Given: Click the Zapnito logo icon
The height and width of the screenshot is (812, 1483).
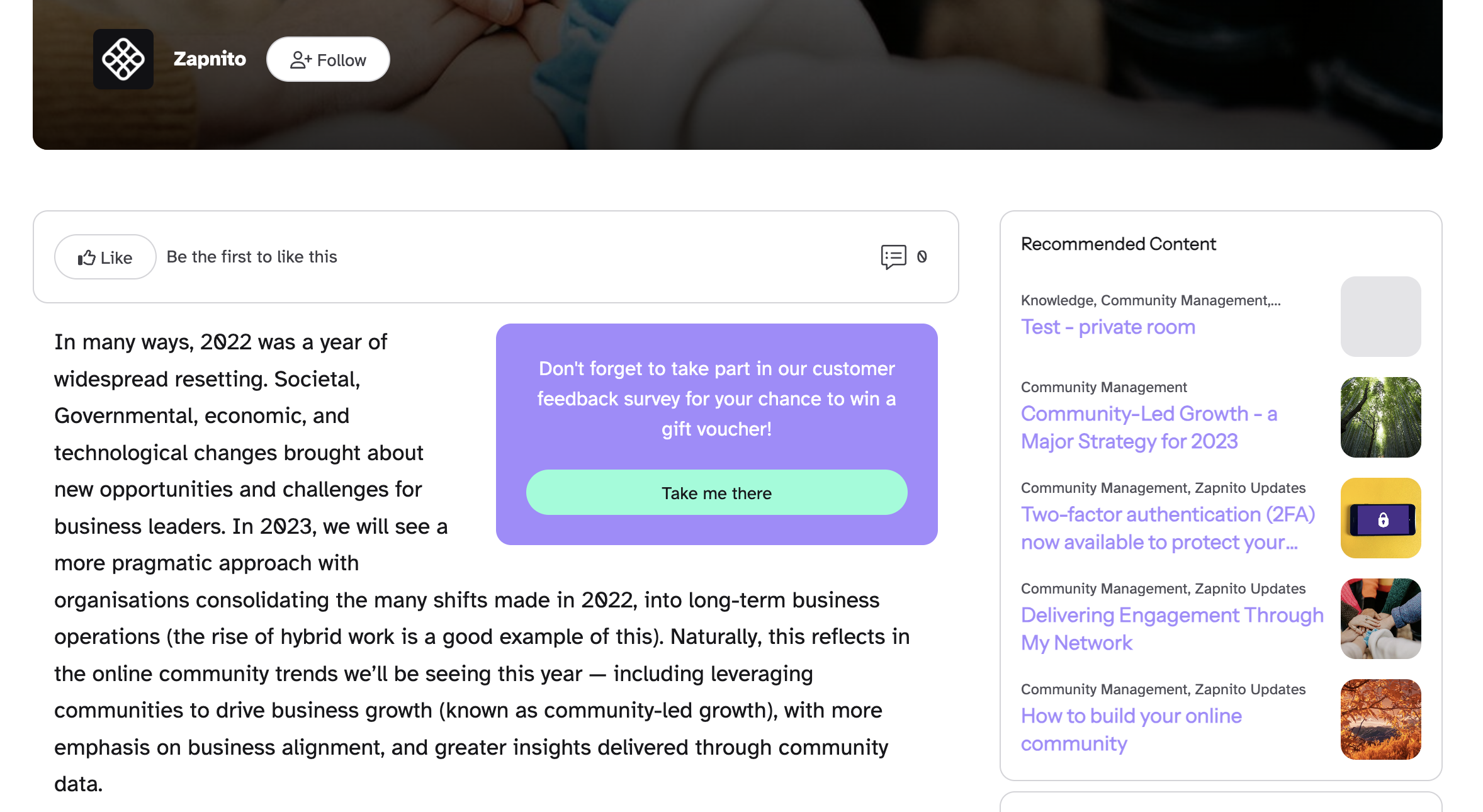Looking at the screenshot, I should pyautogui.click(x=123, y=59).
